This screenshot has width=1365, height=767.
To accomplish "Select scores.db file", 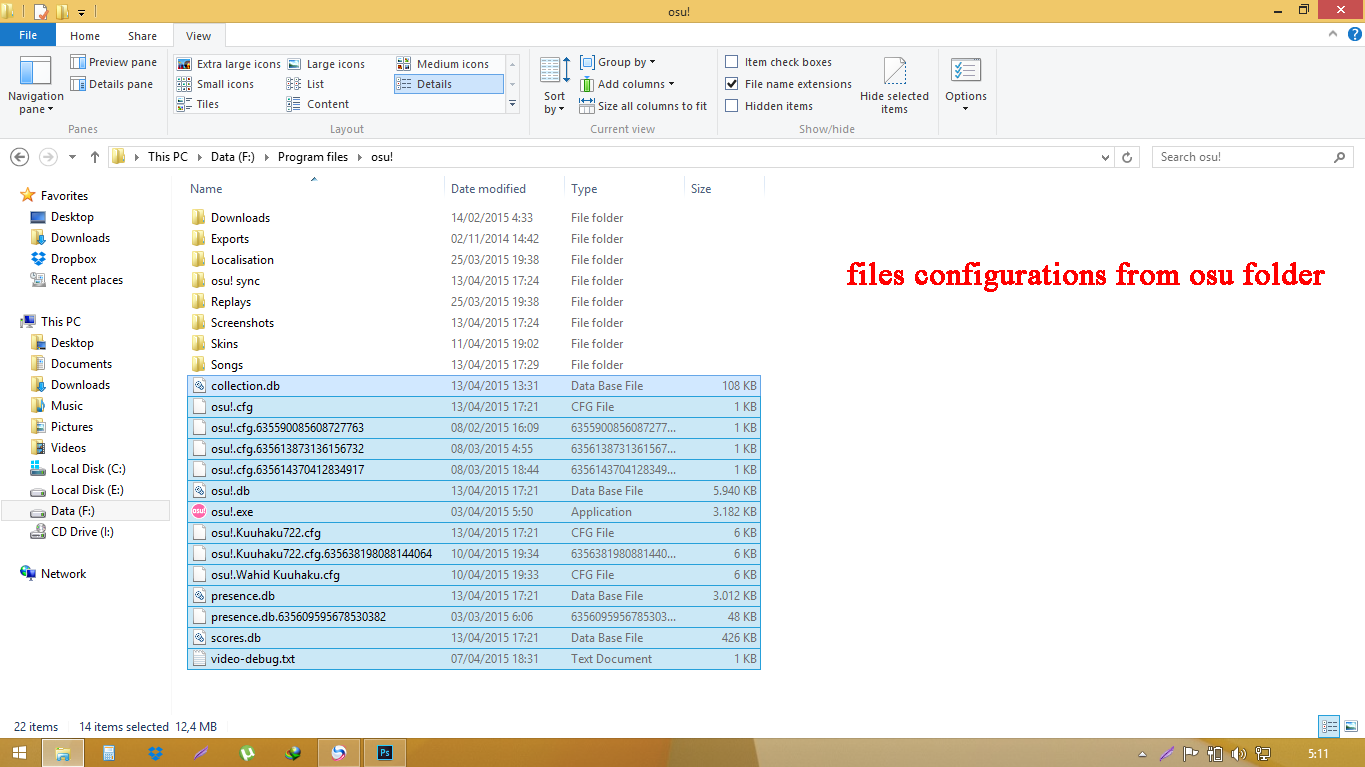I will click(x=474, y=638).
